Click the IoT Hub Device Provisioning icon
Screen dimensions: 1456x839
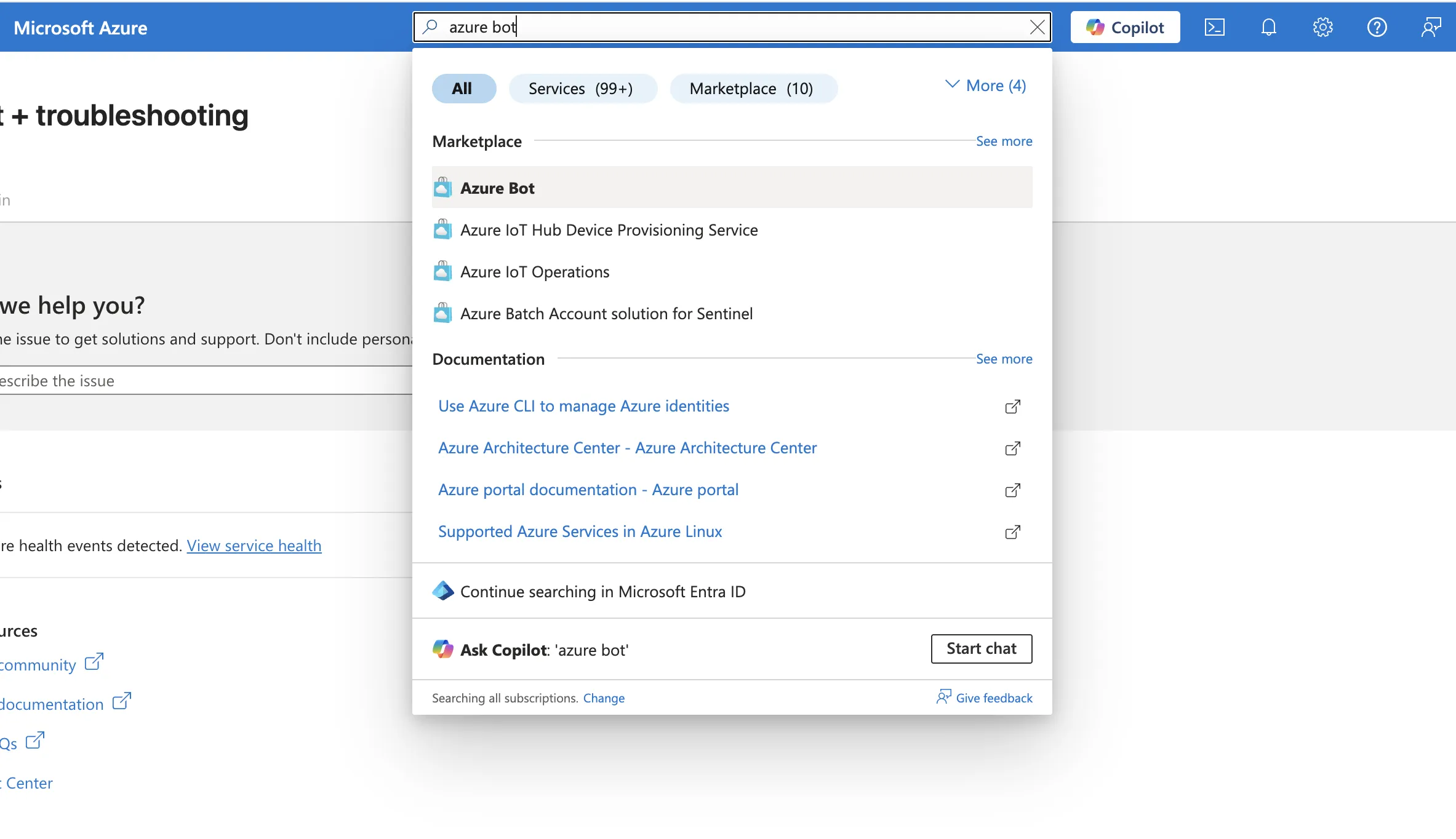tap(442, 229)
